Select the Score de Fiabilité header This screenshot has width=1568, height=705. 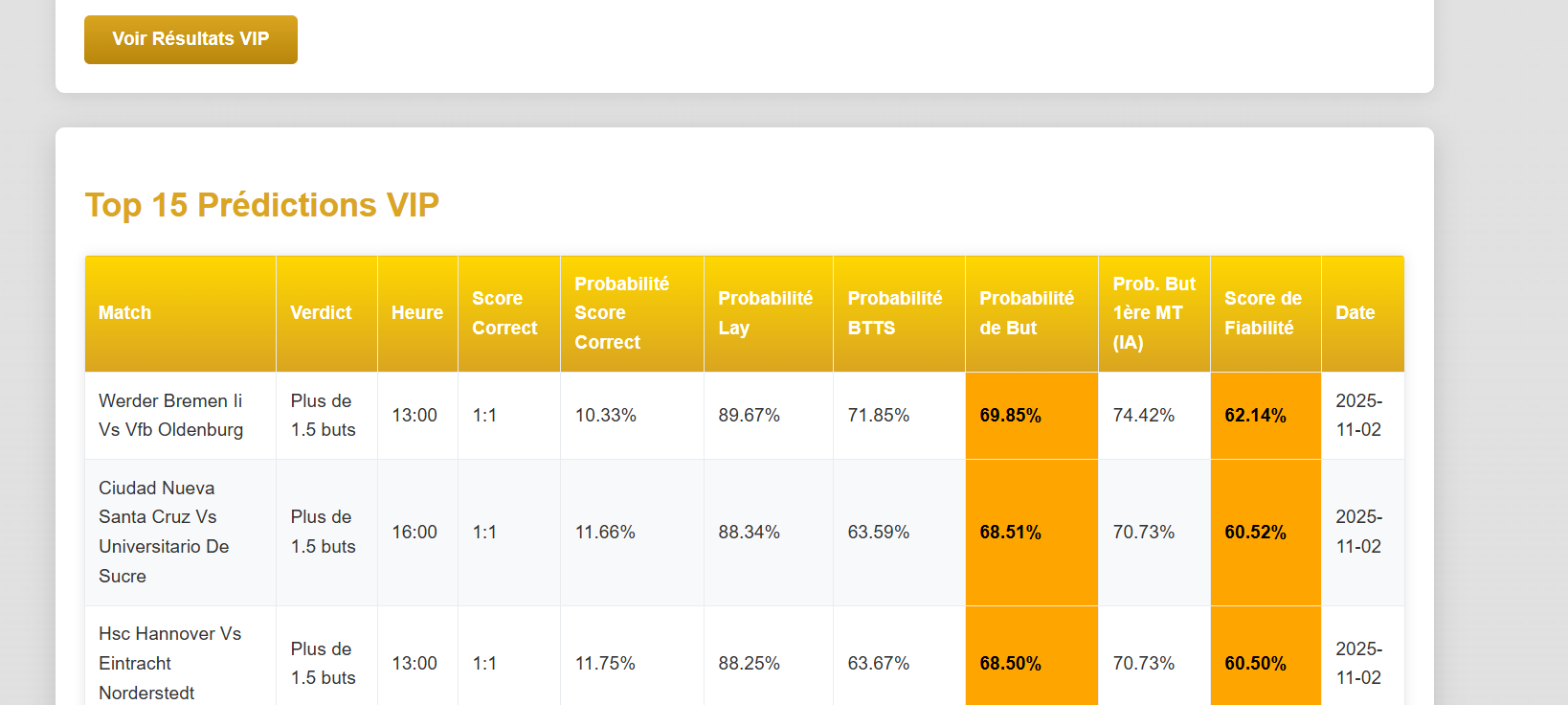pos(1266,313)
